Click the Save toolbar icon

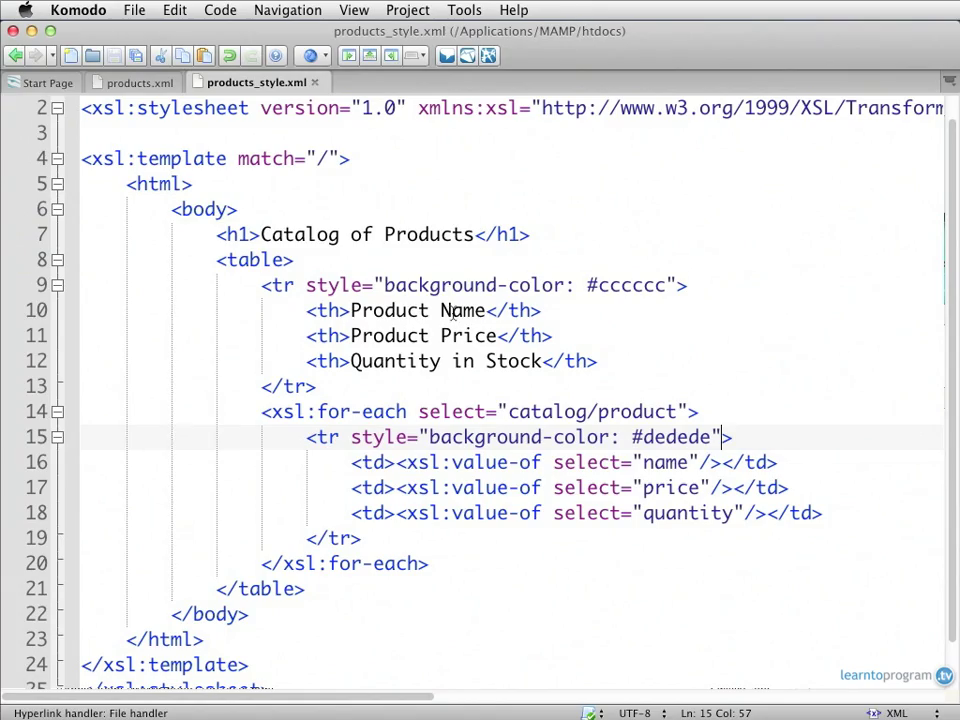[114, 56]
